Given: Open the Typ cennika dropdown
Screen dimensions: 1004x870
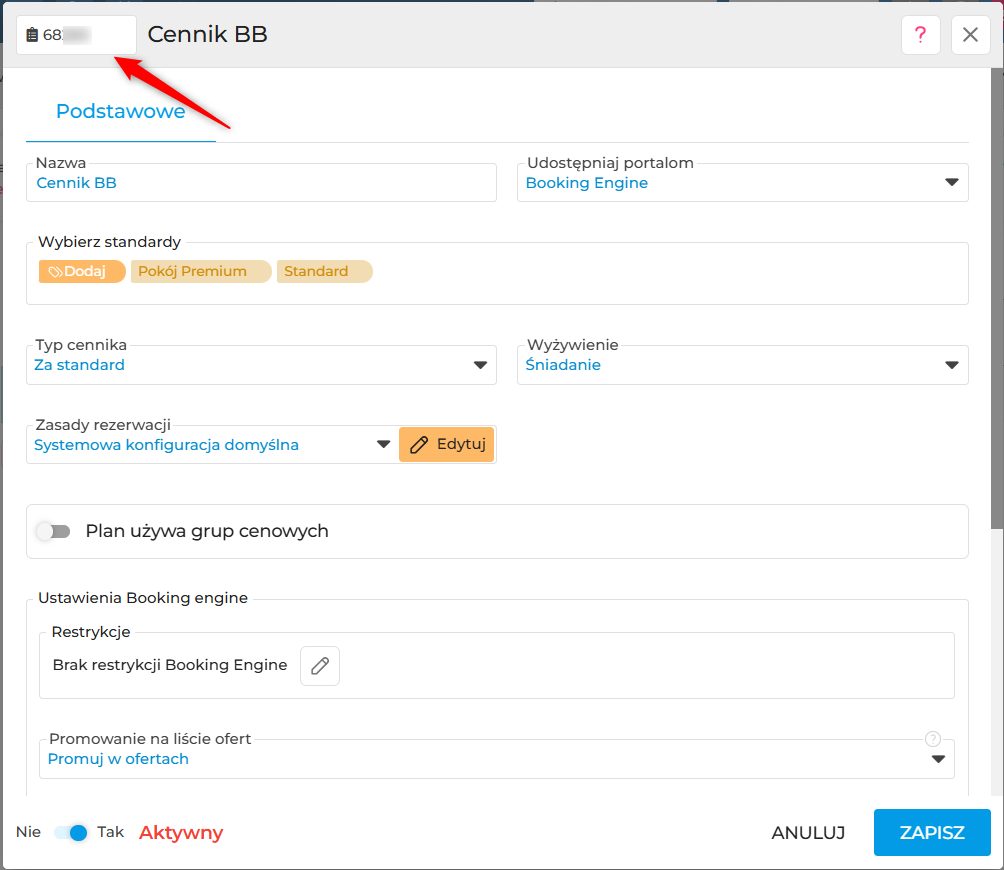Looking at the screenshot, I should pos(261,365).
